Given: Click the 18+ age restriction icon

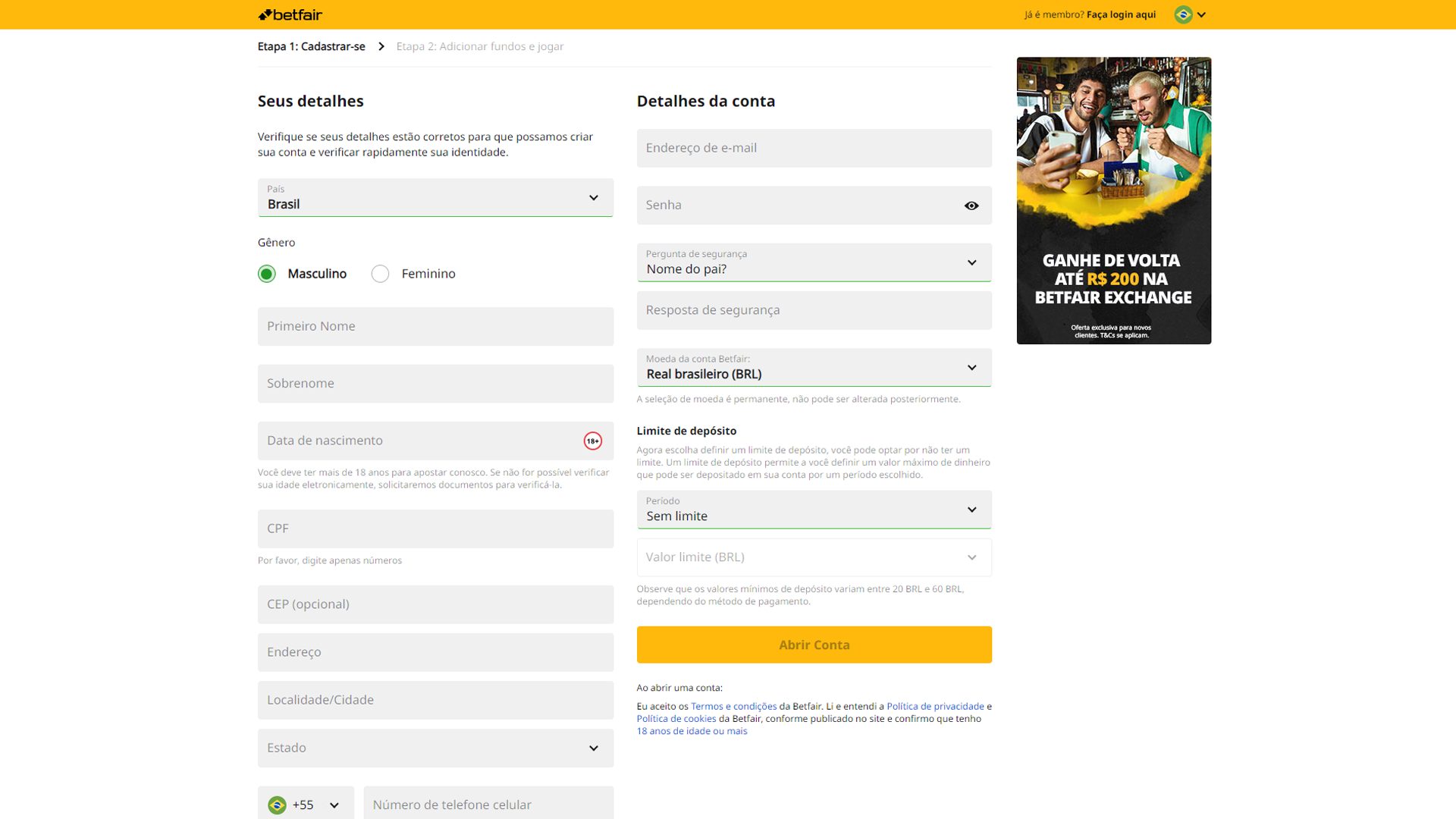Looking at the screenshot, I should [x=592, y=441].
